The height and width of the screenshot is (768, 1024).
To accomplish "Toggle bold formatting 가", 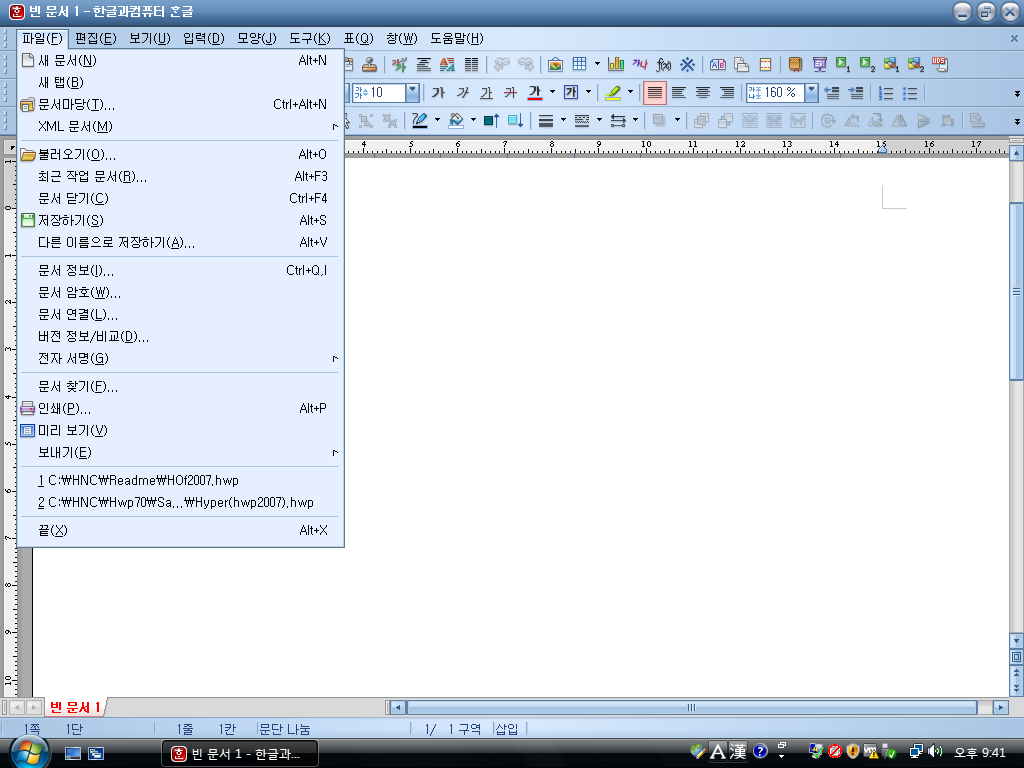I will 438,93.
